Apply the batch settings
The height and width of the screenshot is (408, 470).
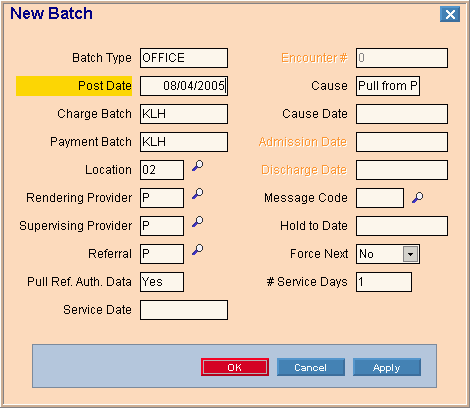[387, 367]
